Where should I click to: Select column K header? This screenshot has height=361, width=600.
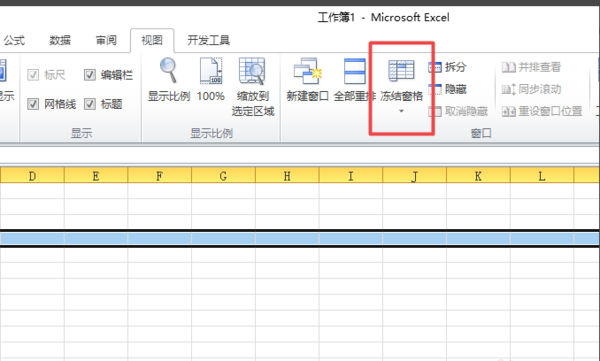click(478, 175)
